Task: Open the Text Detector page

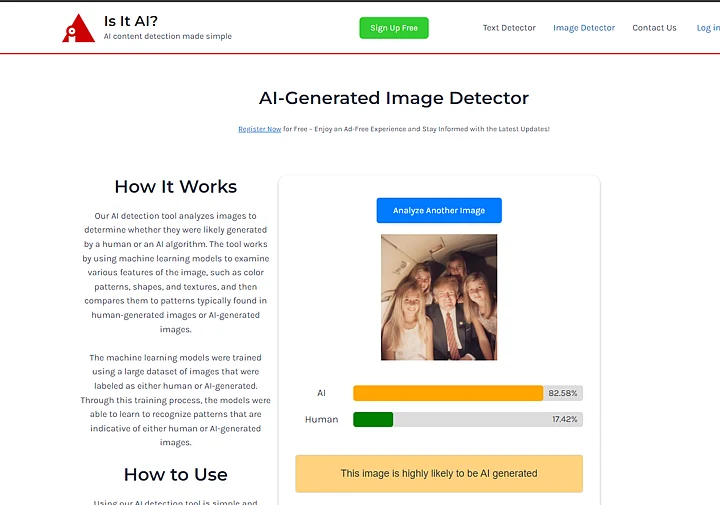Action: (x=509, y=28)
